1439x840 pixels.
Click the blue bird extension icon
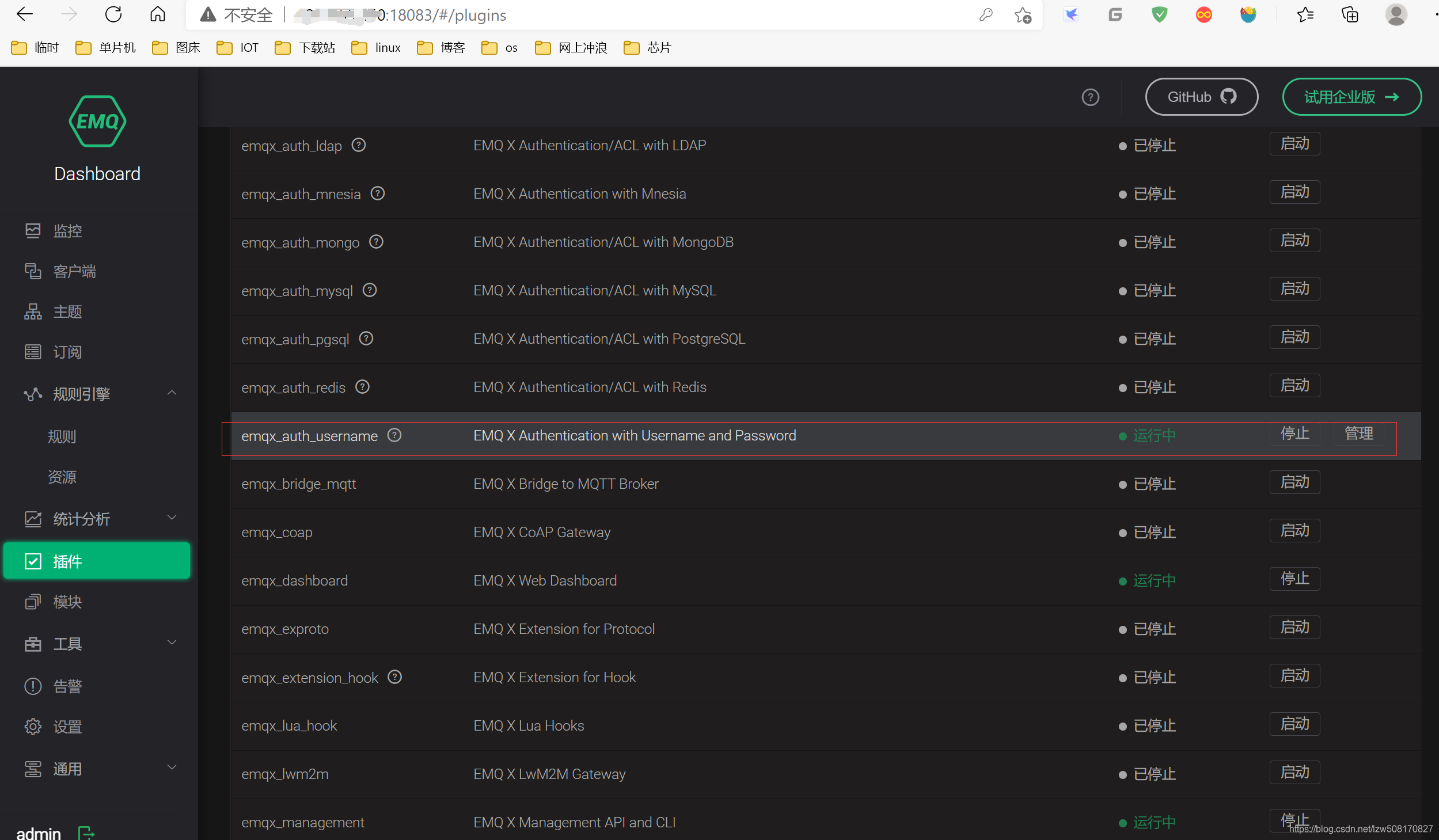(1071, 14)
